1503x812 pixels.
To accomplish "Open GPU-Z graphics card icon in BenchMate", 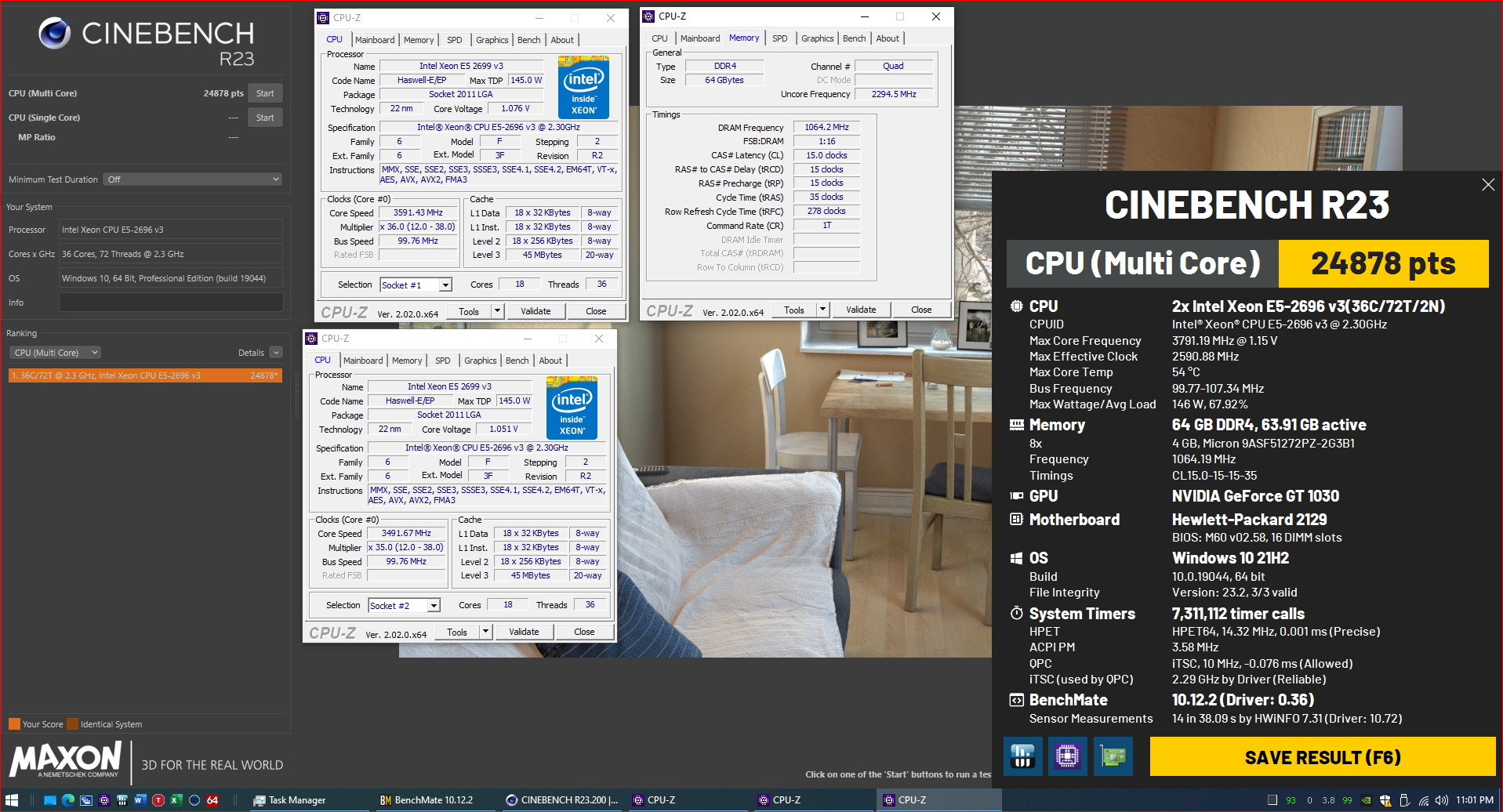I will [1113, 756].
